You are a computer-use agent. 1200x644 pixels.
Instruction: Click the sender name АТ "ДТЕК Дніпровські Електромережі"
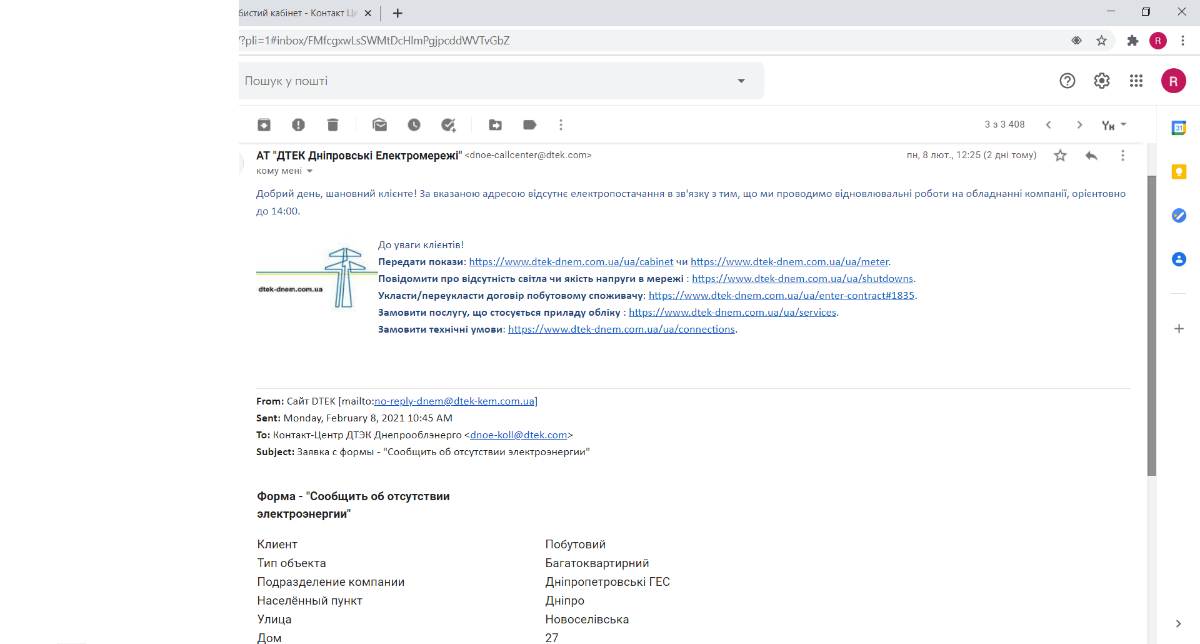point(359,155)
